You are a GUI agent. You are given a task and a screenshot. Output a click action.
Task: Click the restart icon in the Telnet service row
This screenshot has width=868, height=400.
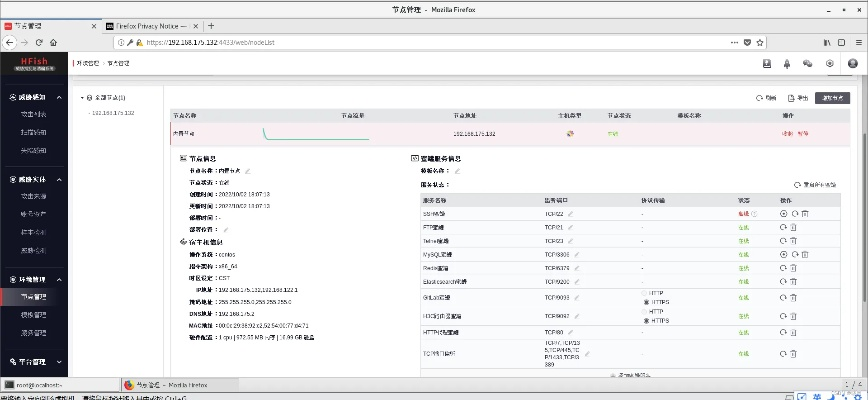coord(783,241)
